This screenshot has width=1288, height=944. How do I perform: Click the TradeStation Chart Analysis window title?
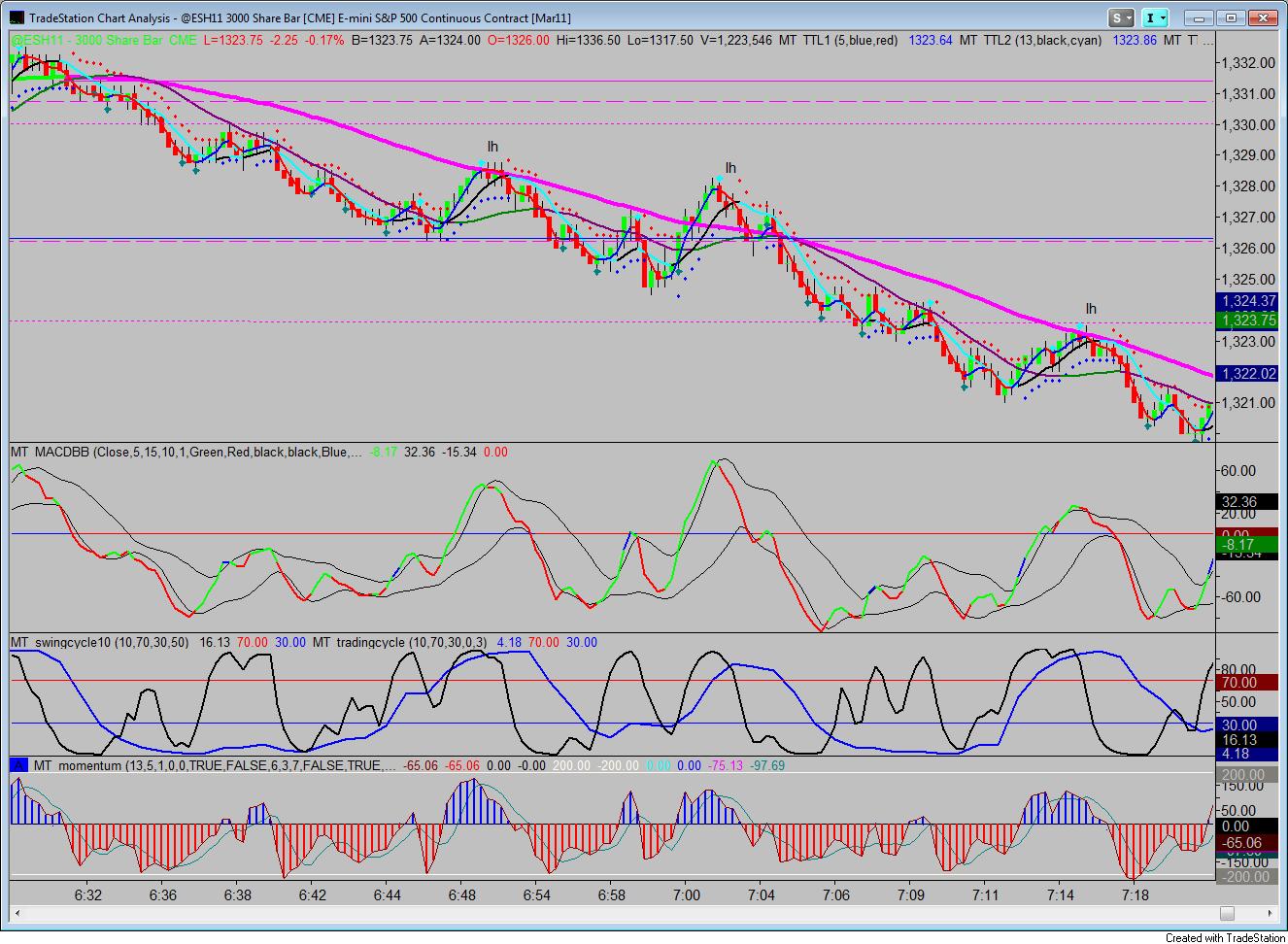point(300,17)
